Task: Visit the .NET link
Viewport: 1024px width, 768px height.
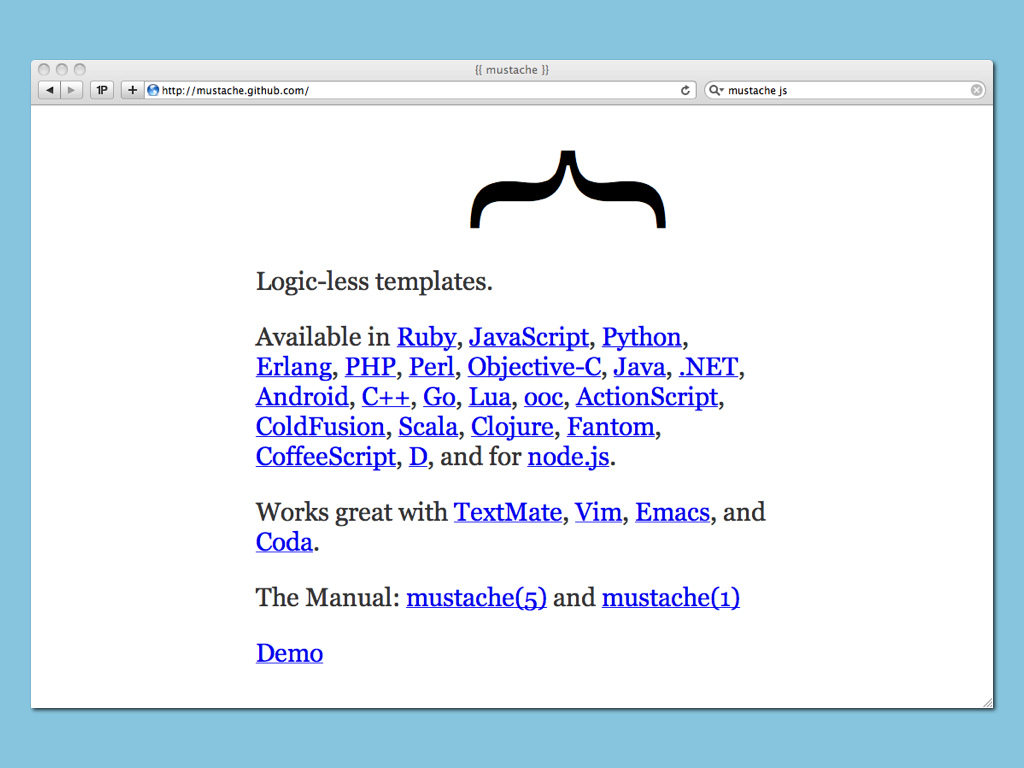Action: pyautogui.click(x=709, y=367)
